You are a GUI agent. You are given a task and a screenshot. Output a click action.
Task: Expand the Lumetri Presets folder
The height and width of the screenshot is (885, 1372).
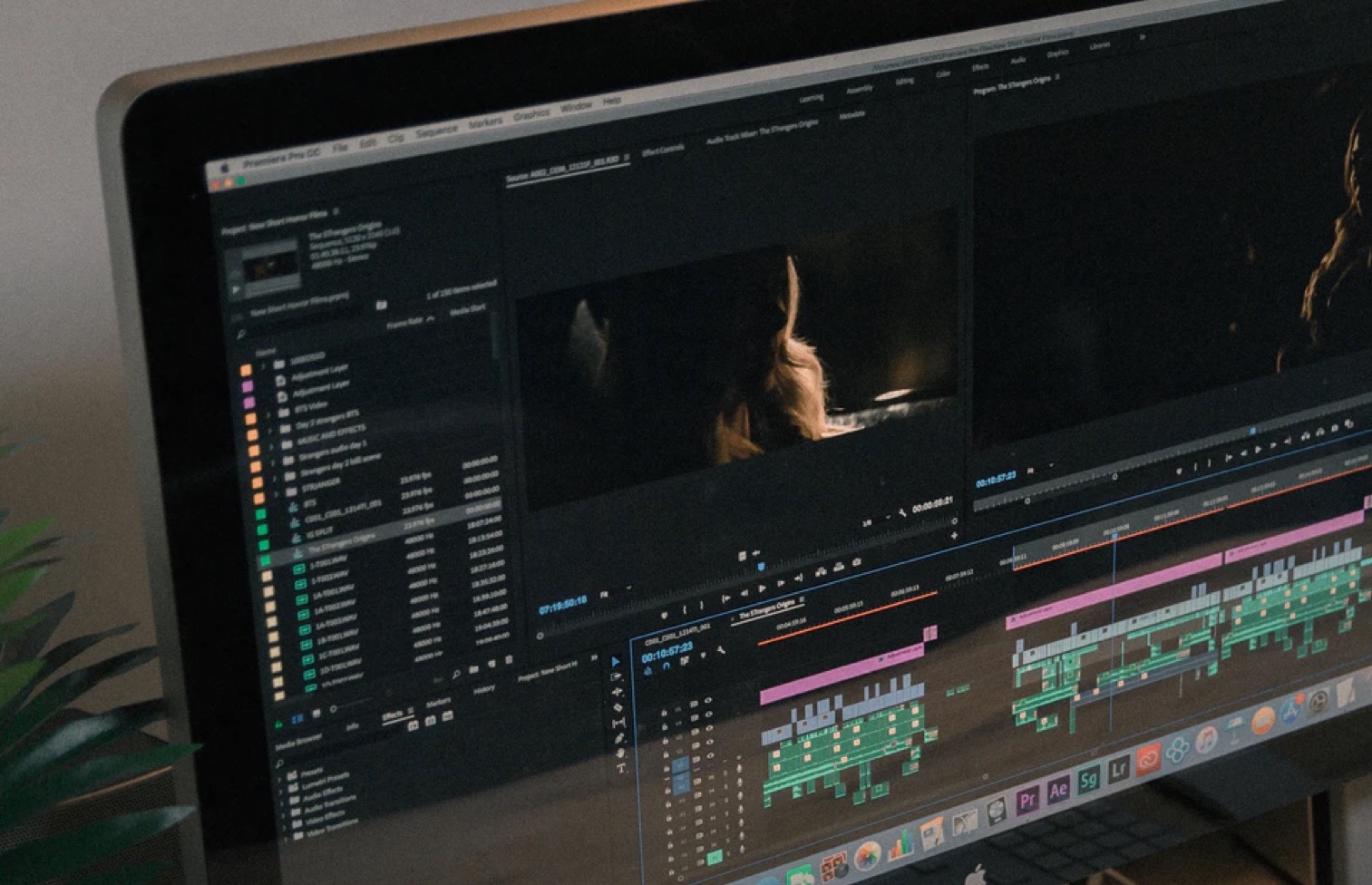click(281, 792)
